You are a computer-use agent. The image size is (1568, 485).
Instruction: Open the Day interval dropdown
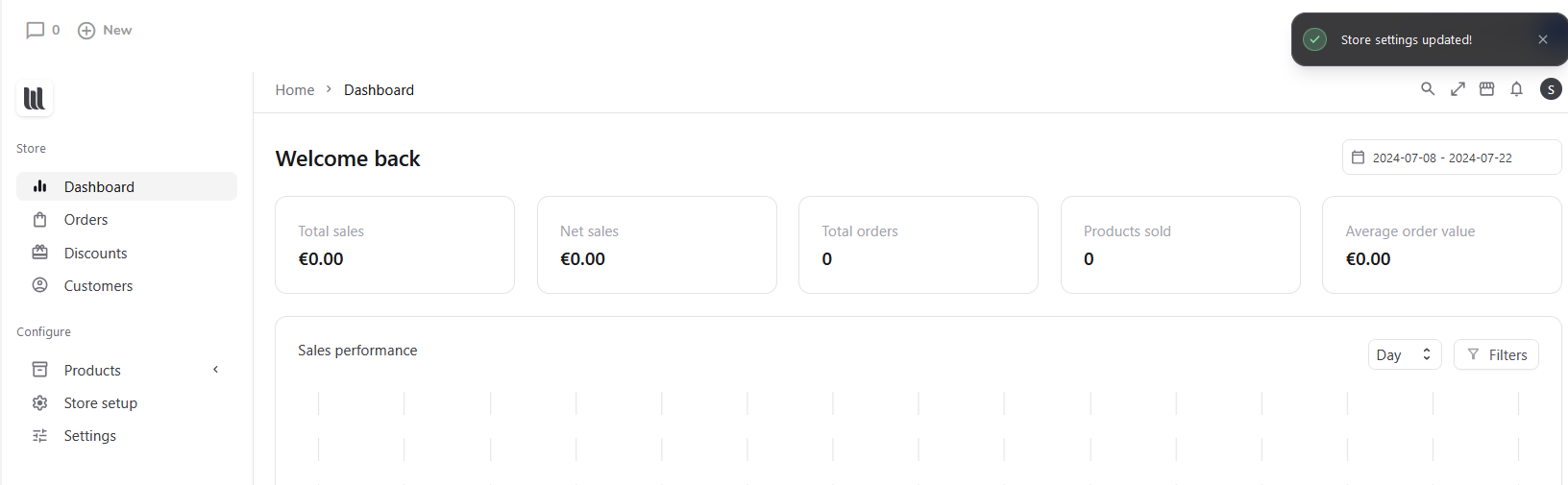point(1404,354)
